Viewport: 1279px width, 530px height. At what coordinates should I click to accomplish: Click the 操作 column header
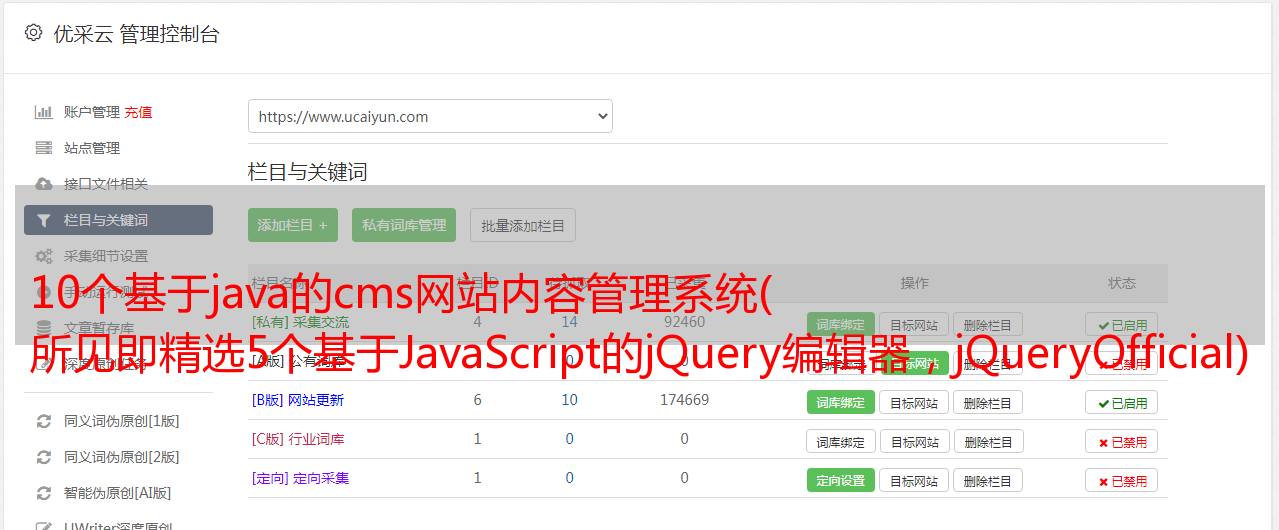(x=915, y=283)
